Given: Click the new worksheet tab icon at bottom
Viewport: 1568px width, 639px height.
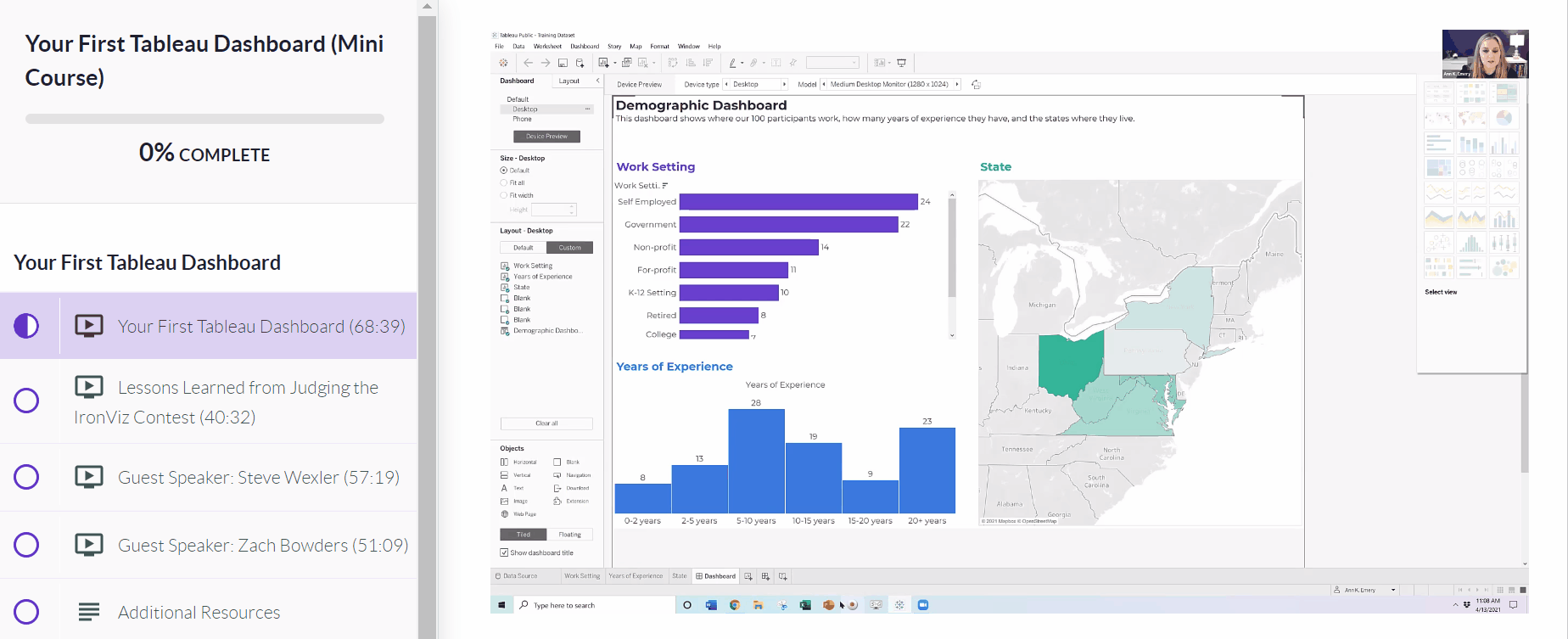Looking at the screenshot, I should [748, 576].
